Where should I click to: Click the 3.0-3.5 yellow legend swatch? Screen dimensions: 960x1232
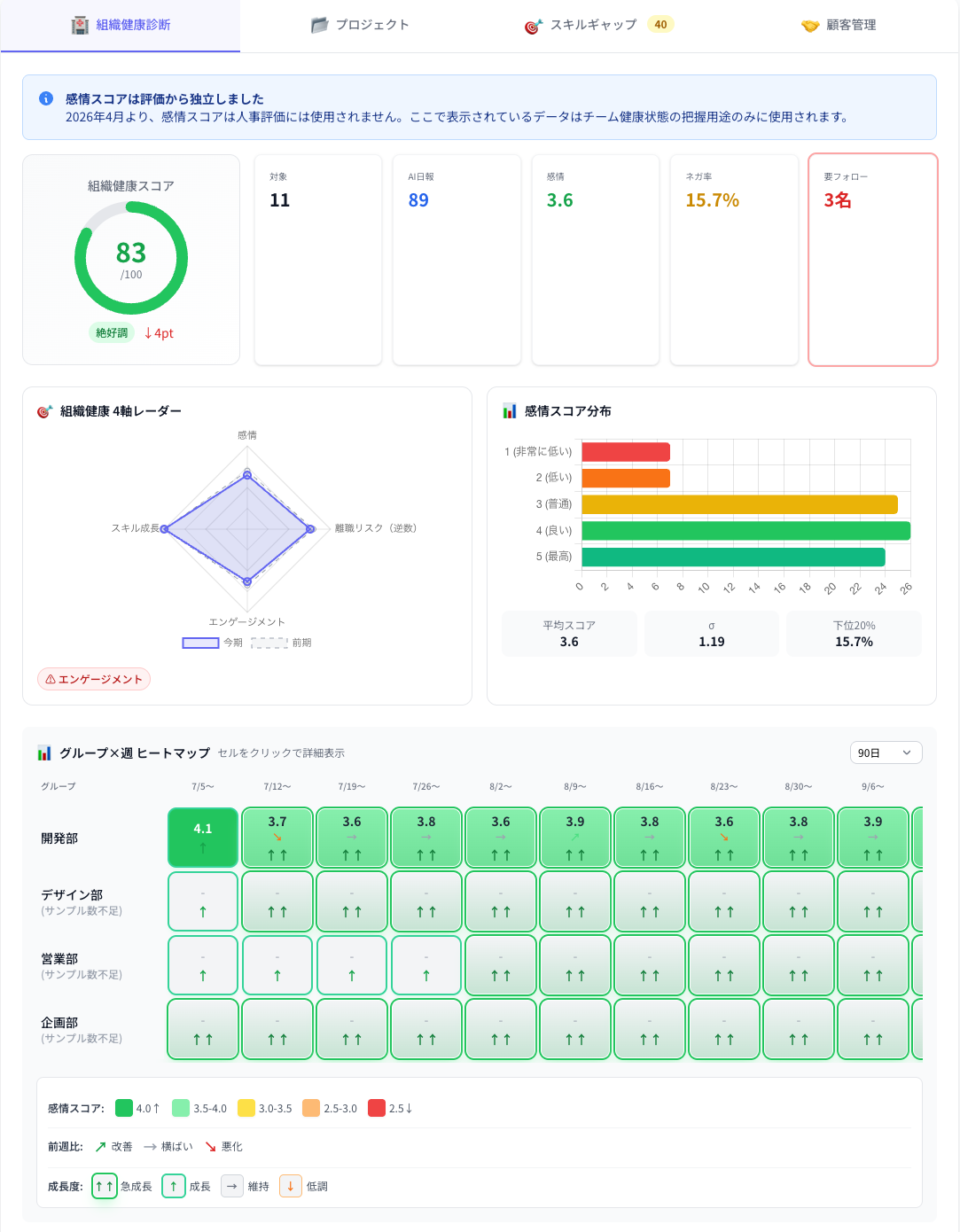[246, 1108]
